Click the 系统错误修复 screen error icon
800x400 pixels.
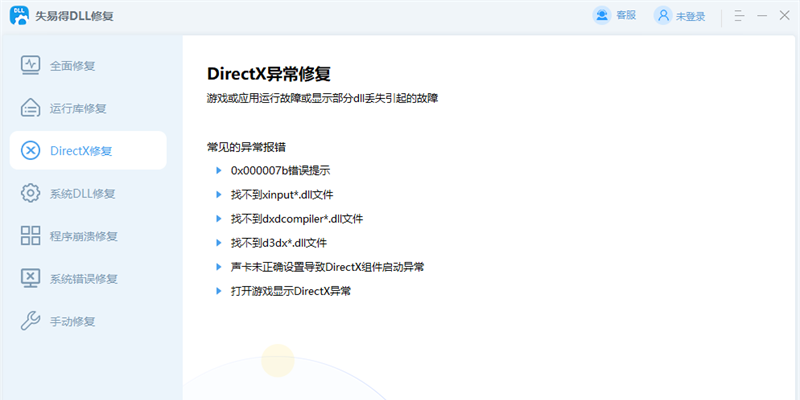point(31,279)
